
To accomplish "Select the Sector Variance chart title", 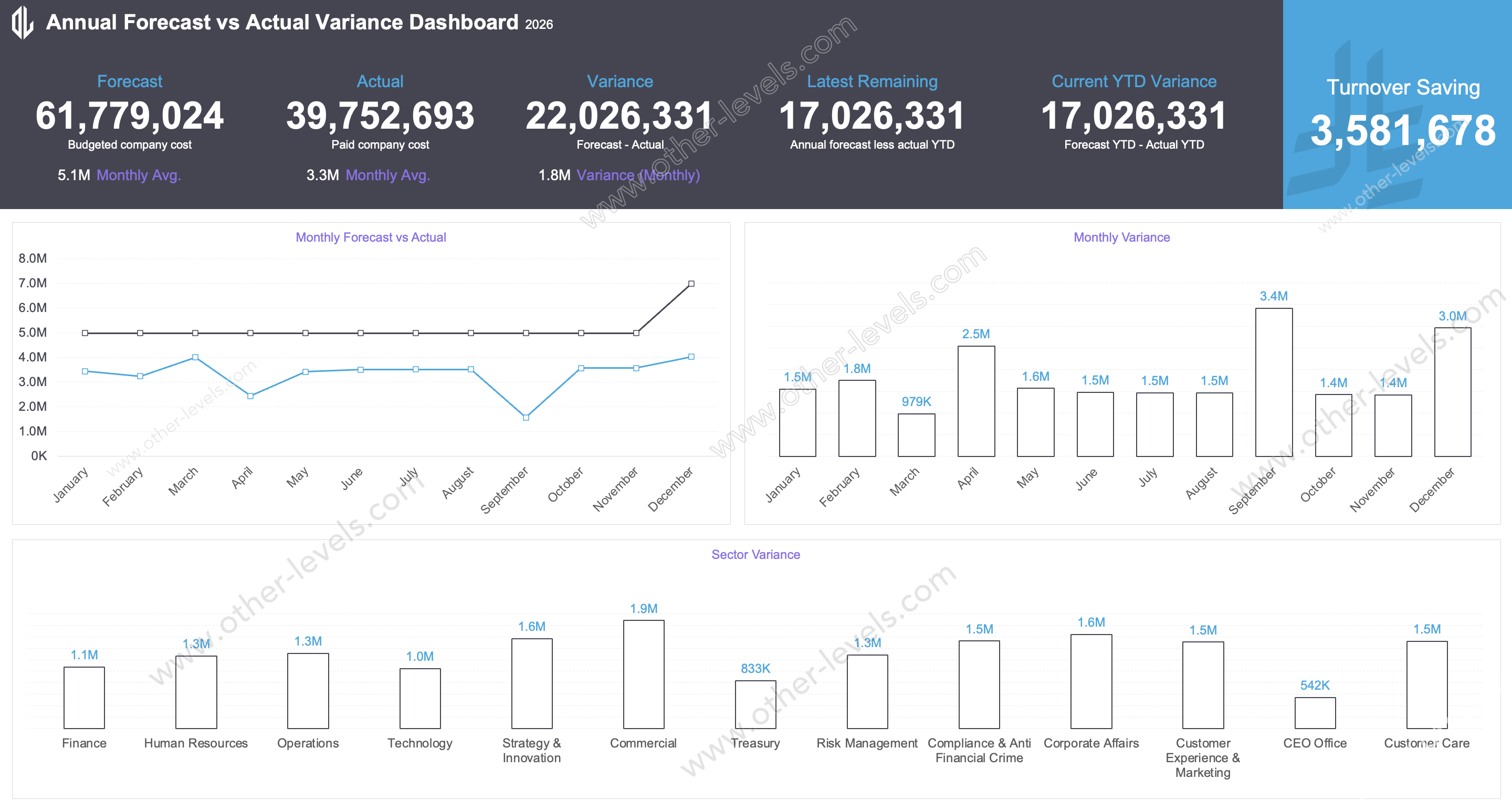I will [x=755, y=554].
